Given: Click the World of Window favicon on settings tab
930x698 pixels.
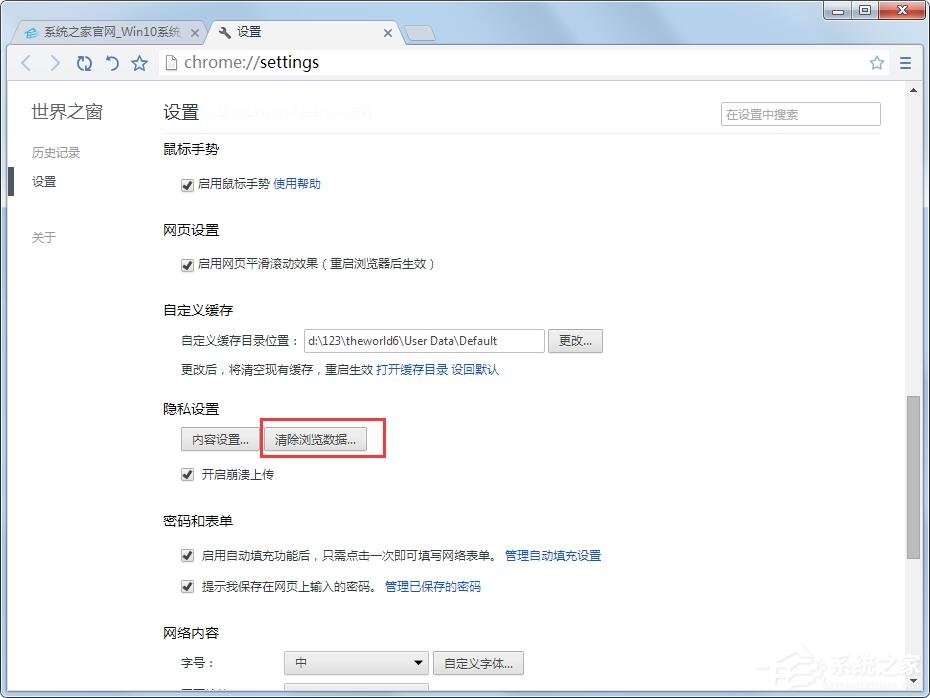Looking at the screenshot, I should [x=224, y=31].
